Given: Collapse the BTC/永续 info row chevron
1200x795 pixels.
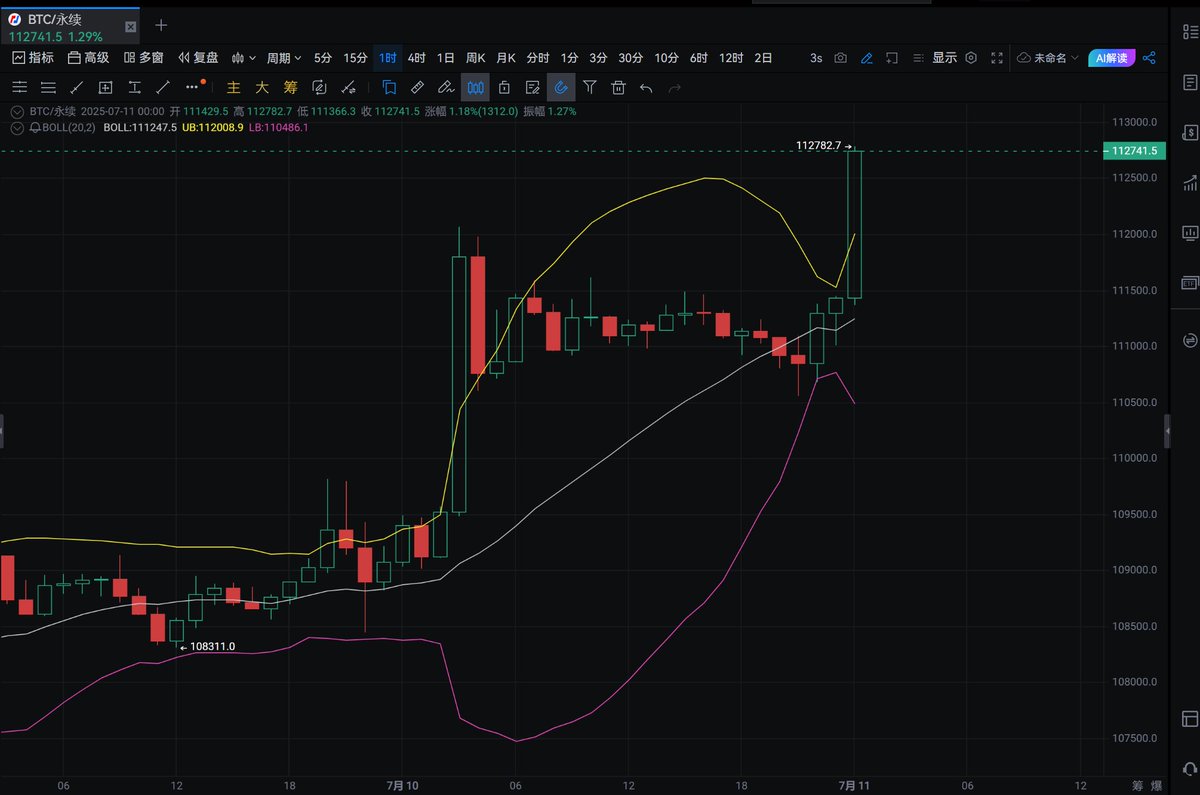Looking at the screenshot, I should point(17,112).
